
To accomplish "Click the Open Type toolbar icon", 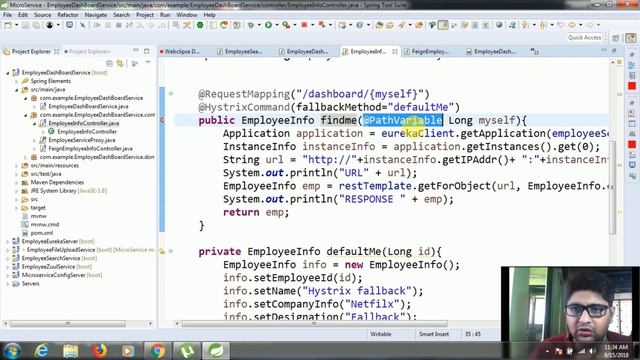I will 379,25.
